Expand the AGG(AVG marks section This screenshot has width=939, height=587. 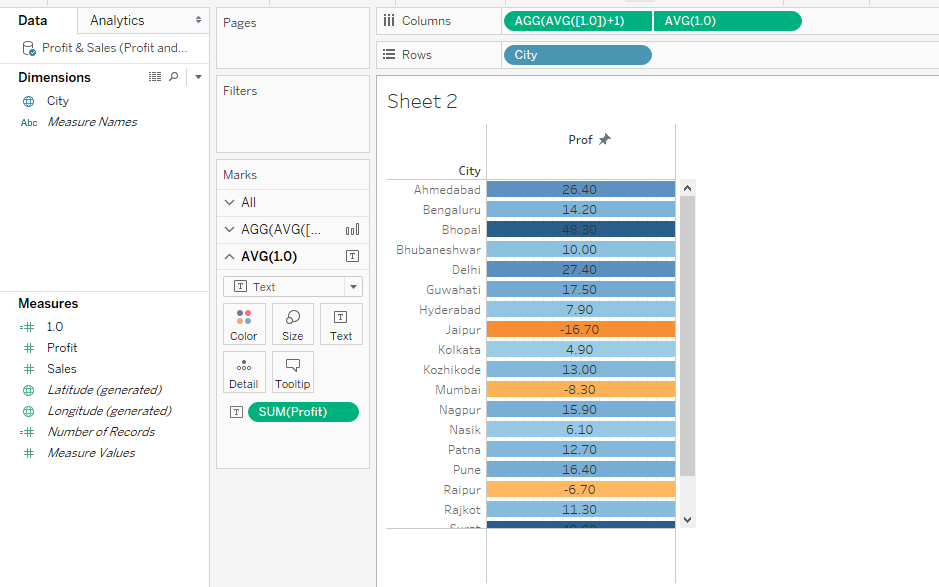pos(230,229)
